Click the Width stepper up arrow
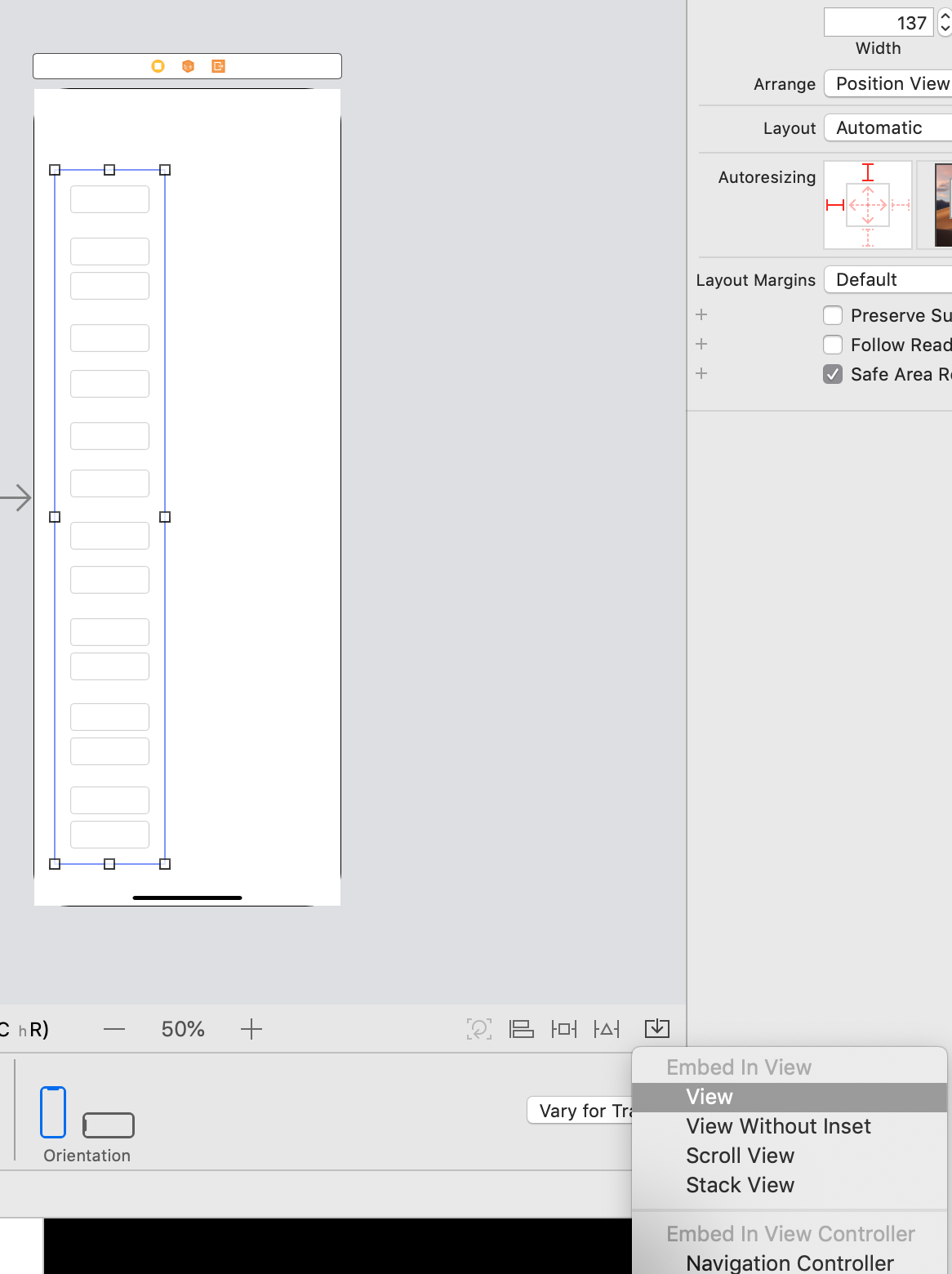 click(x=944, y=16)
